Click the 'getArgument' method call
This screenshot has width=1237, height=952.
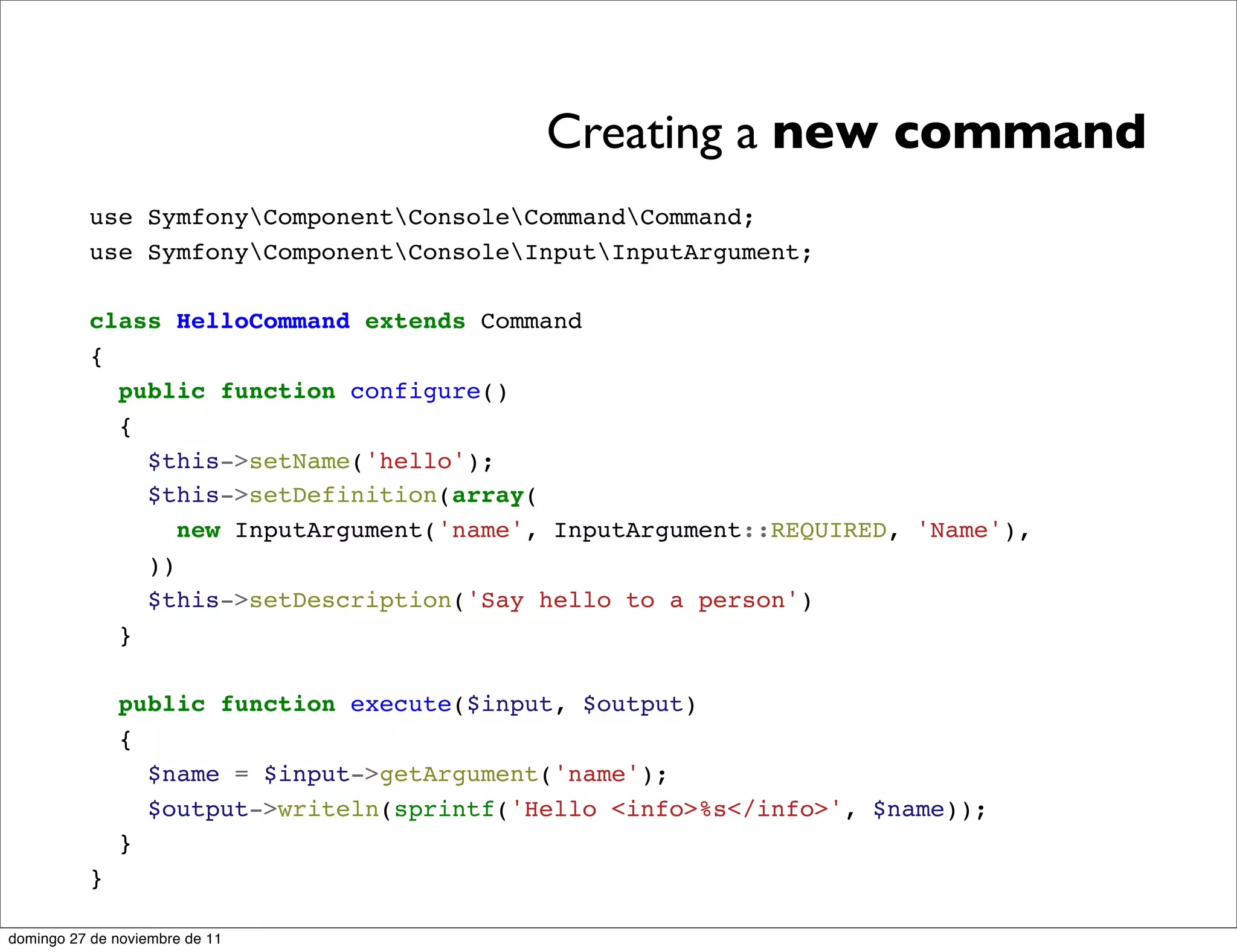coord(458,775)
